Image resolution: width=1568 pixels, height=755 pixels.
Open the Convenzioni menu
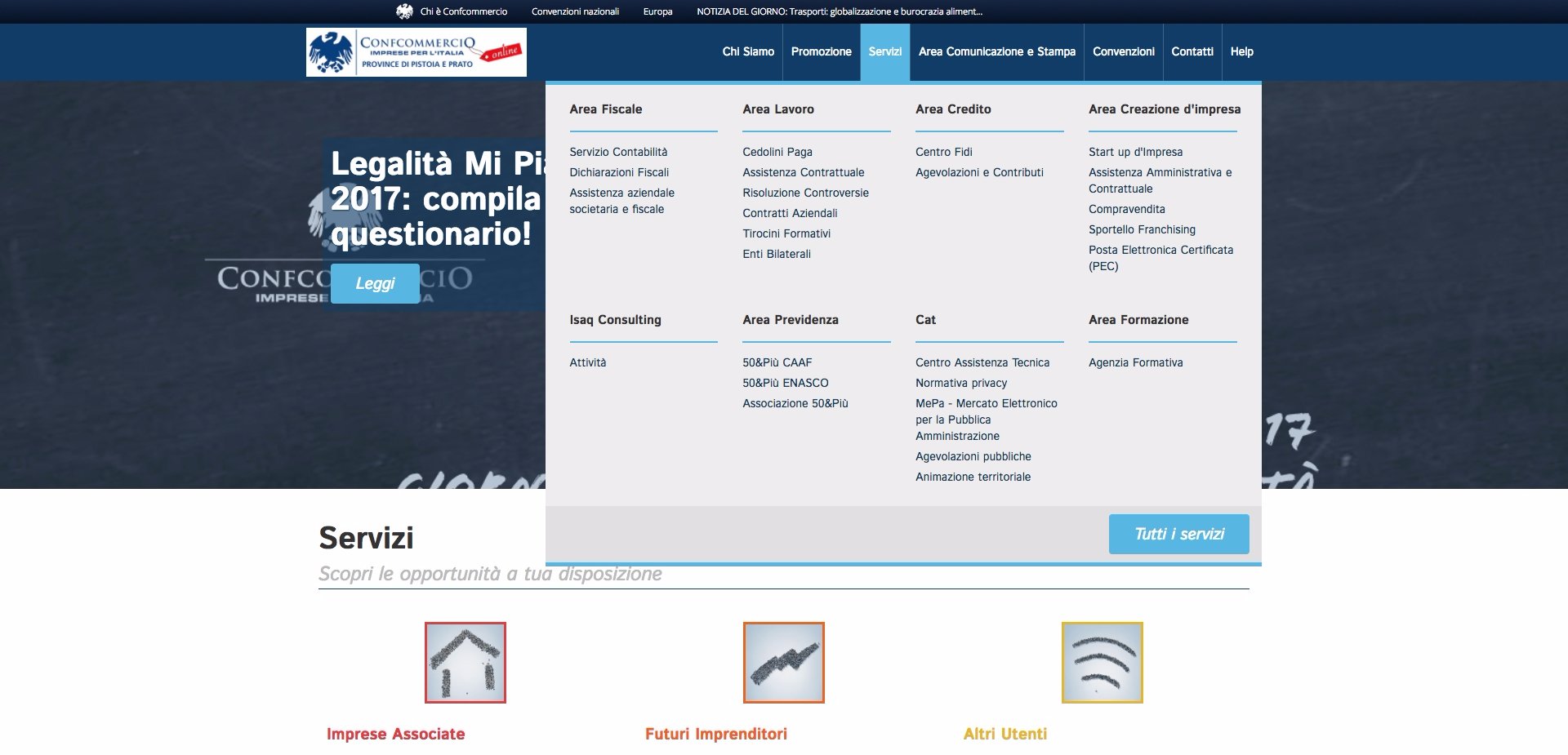(x=1124, y=51)
